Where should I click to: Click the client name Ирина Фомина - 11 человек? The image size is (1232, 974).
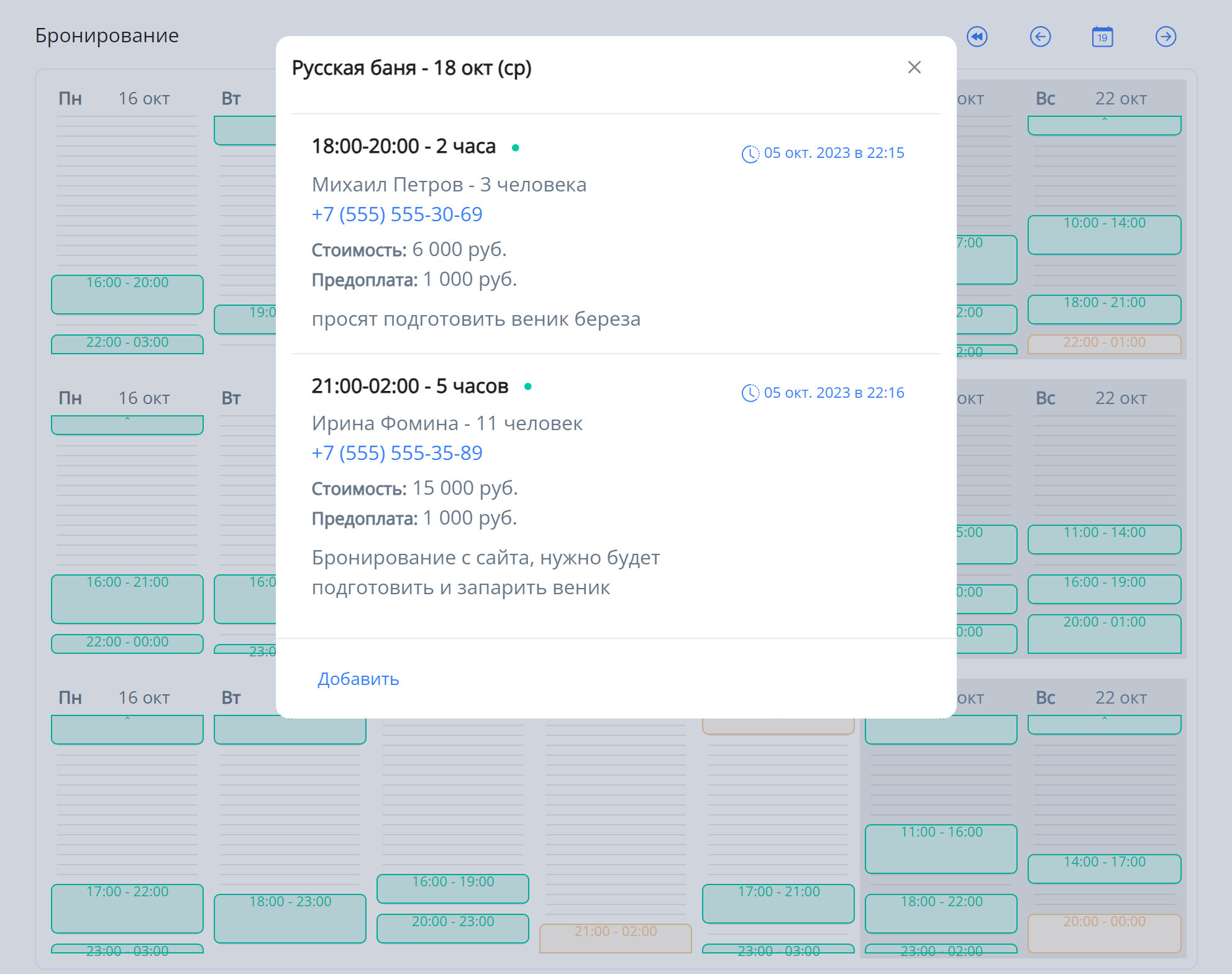tap(447, 423)
